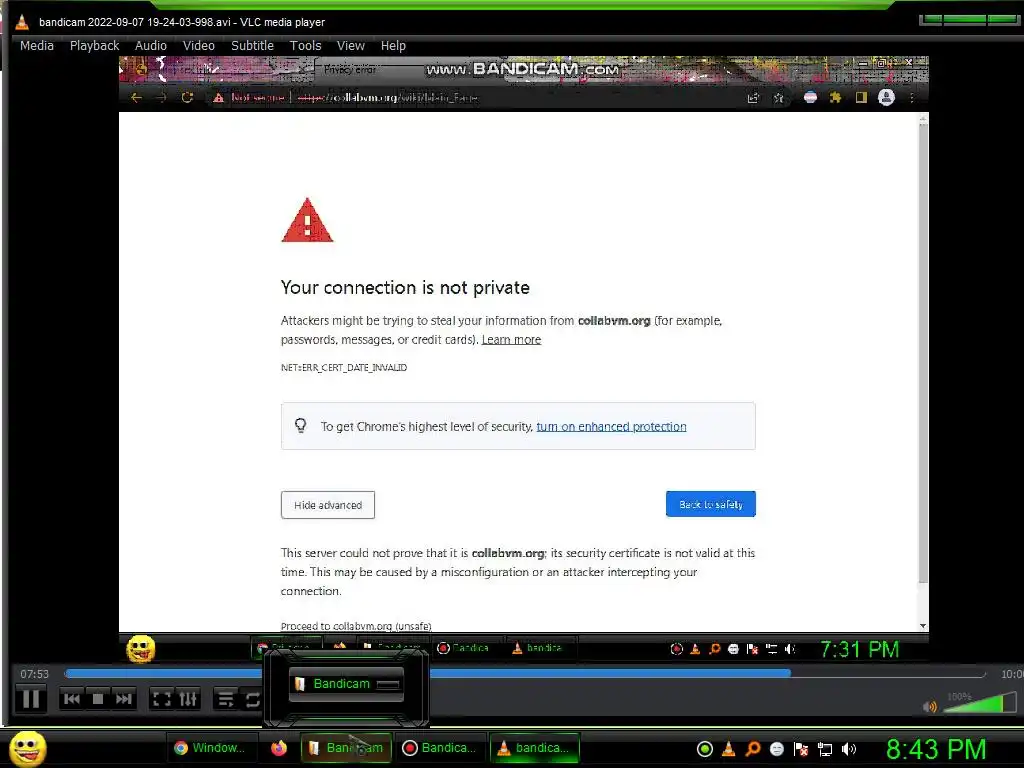Click the blue Back to safety button

[x=711, y=504]
